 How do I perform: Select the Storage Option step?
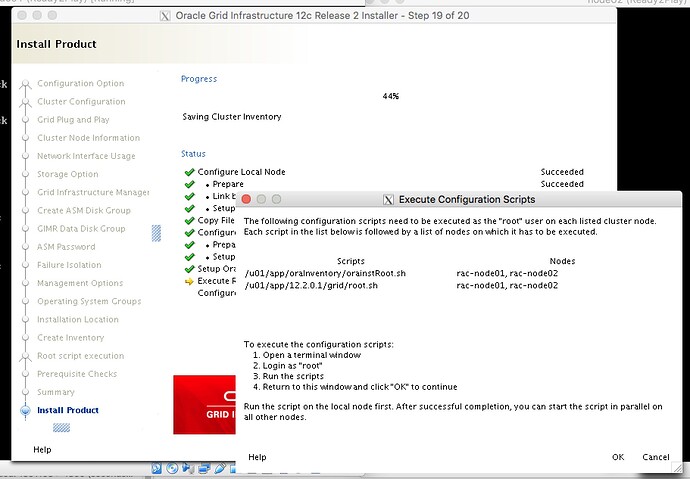coord(68,174)
